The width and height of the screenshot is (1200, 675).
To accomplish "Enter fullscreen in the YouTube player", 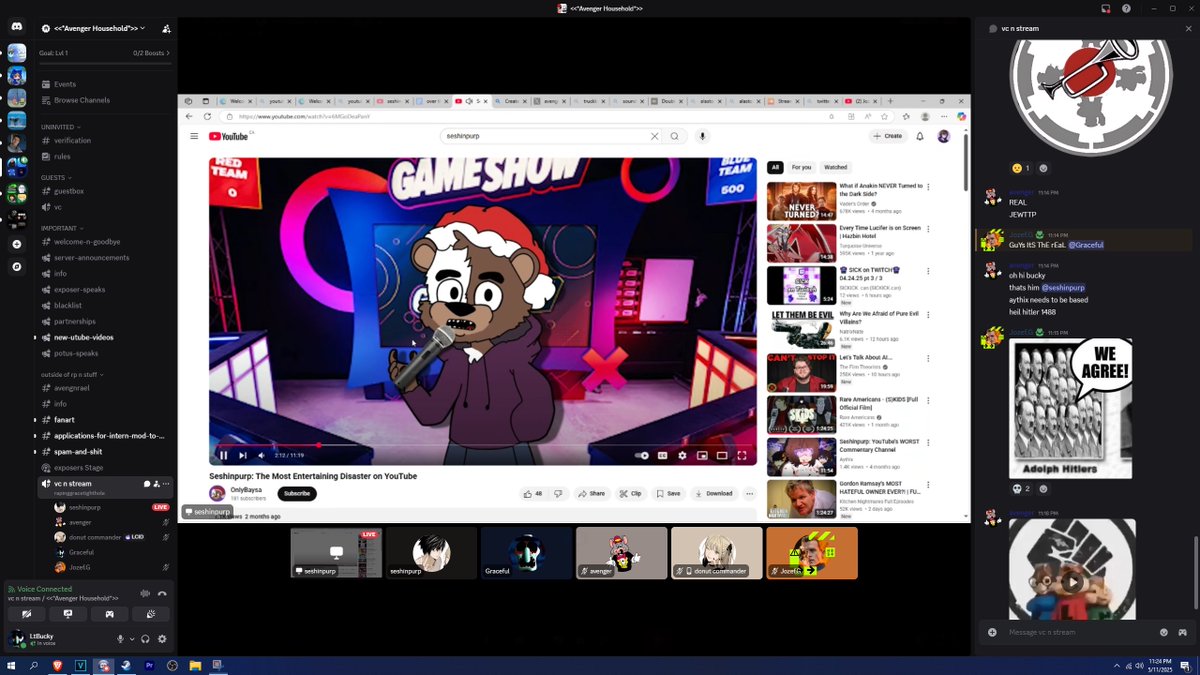I will (741, 455).
